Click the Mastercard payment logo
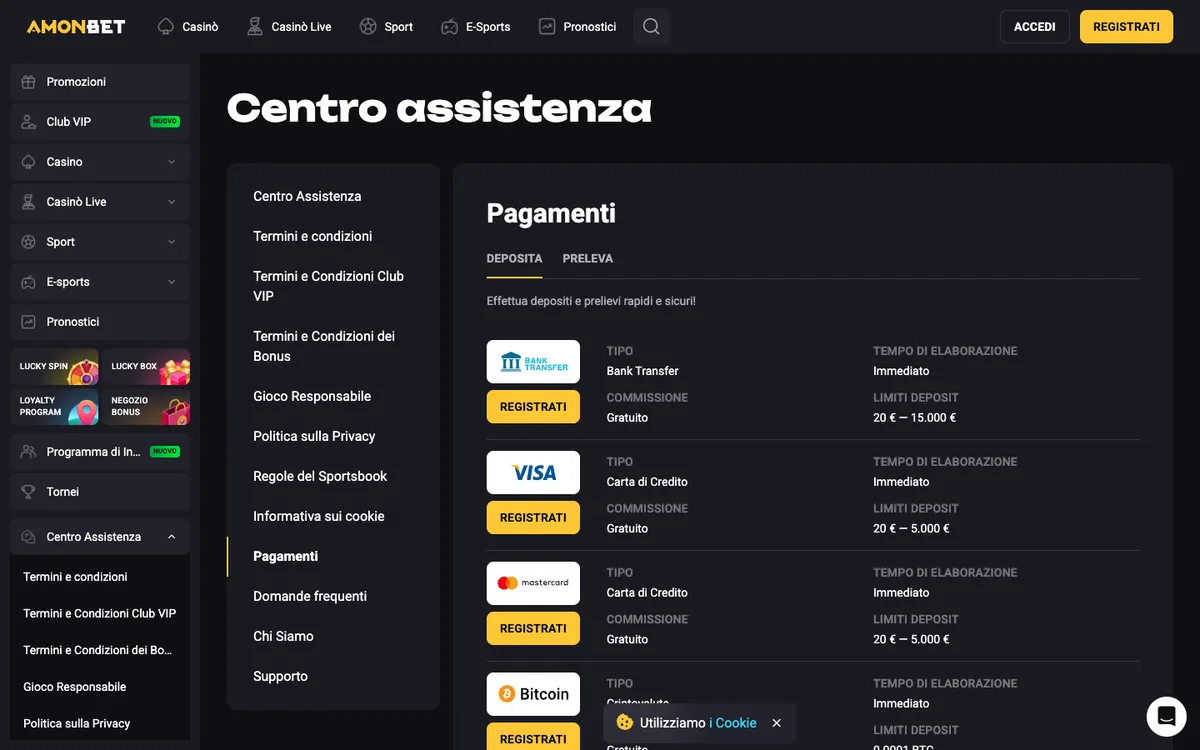Screen dimensions: 1200x750 tap(533, 583)
